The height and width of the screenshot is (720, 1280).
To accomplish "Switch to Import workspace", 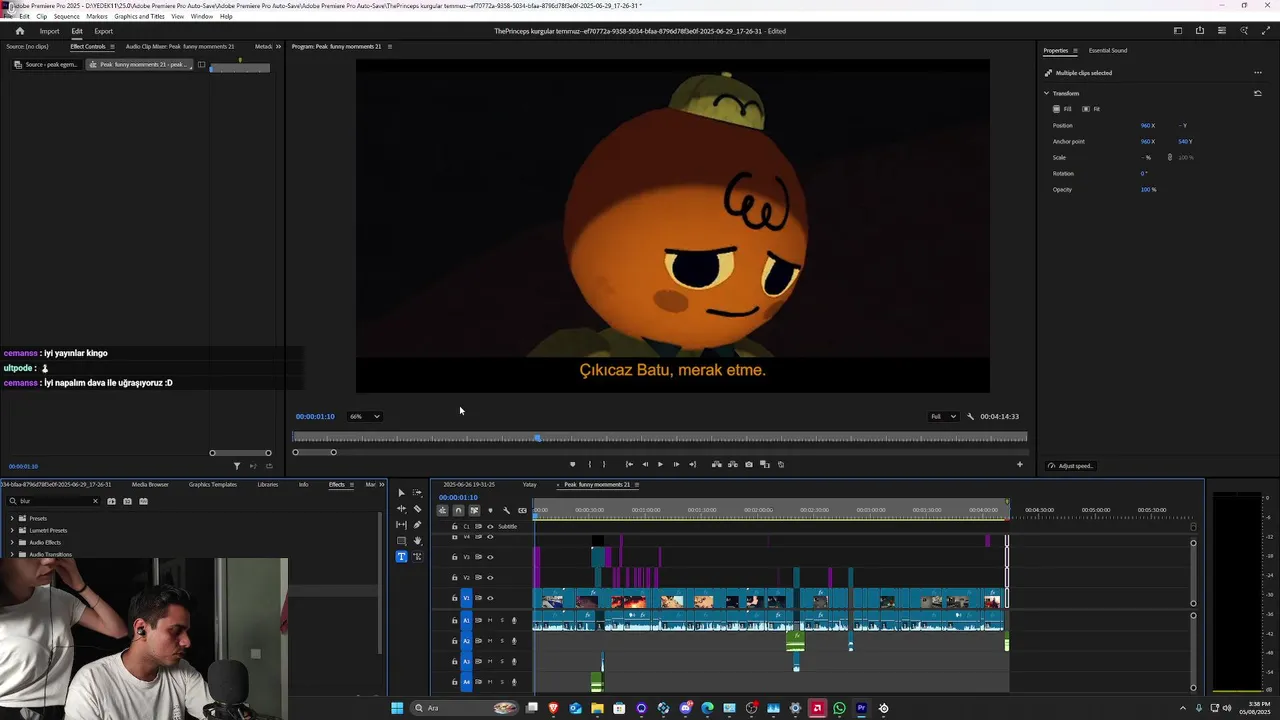I will [49, 31].
